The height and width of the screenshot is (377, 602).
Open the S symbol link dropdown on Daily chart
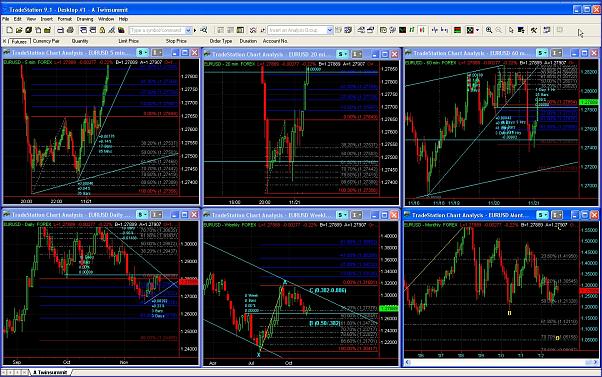(143, 215)
